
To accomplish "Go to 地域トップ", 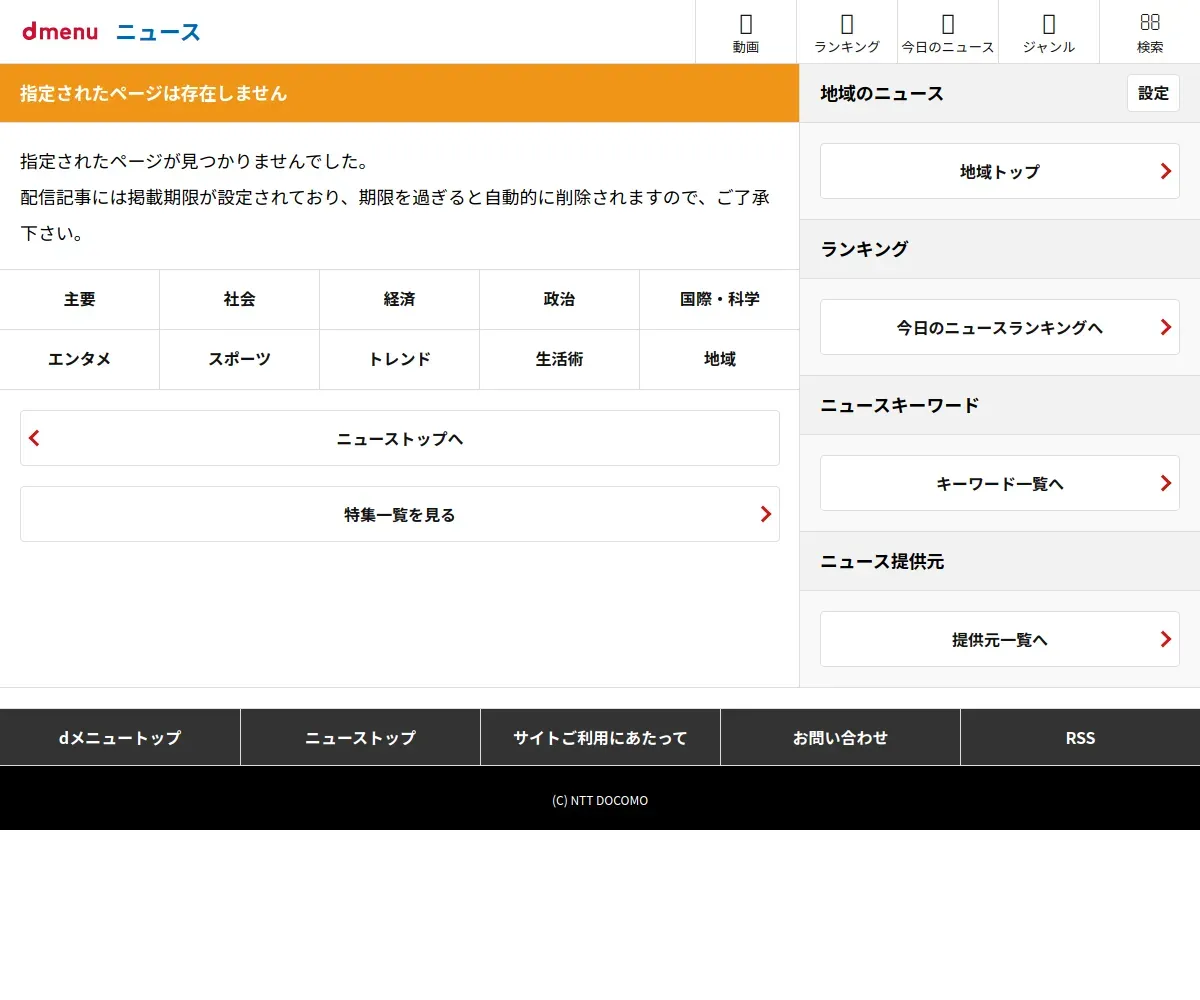I will point(1000,171).
